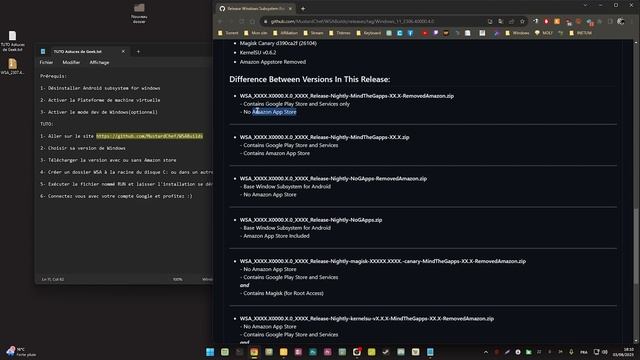Open the INETUM bookmark folder
Image resolution: width=640 pixels, height=360 pixels.
tap(580, 33)
